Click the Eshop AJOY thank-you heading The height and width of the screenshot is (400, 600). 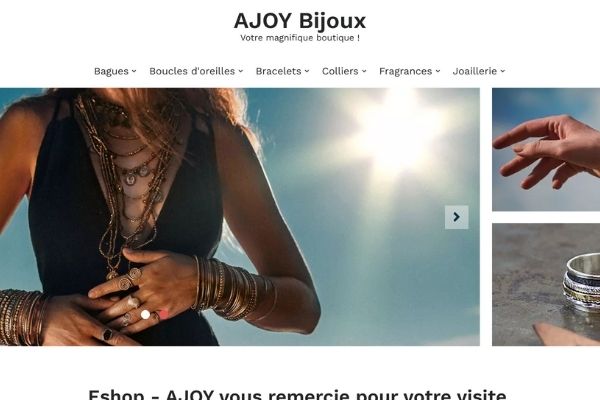(x=297, y=394)
